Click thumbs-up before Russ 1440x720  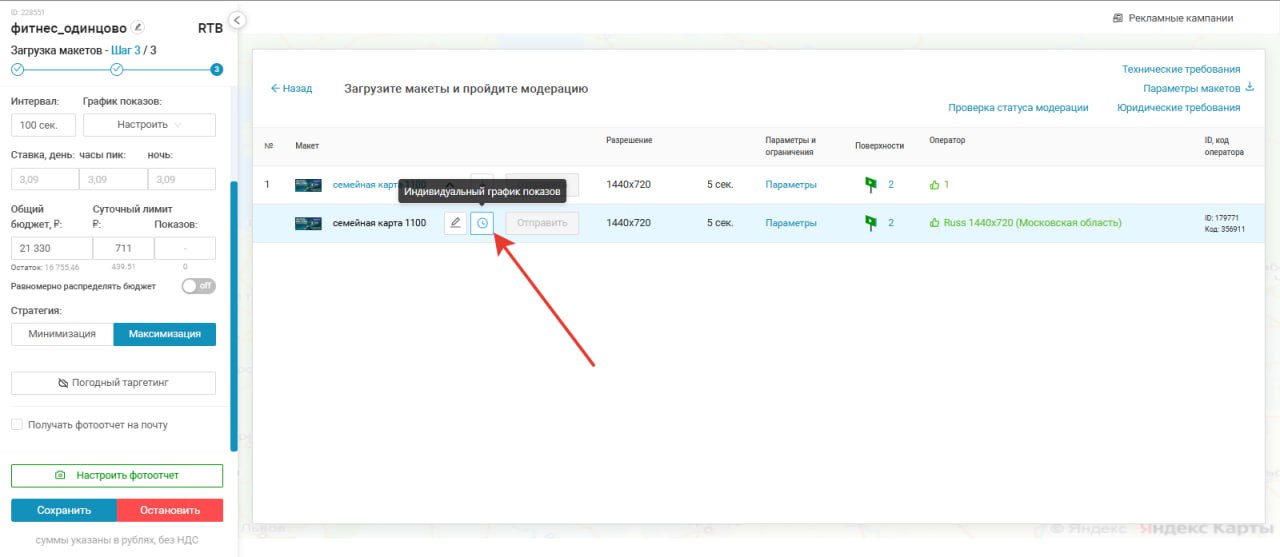935,223
